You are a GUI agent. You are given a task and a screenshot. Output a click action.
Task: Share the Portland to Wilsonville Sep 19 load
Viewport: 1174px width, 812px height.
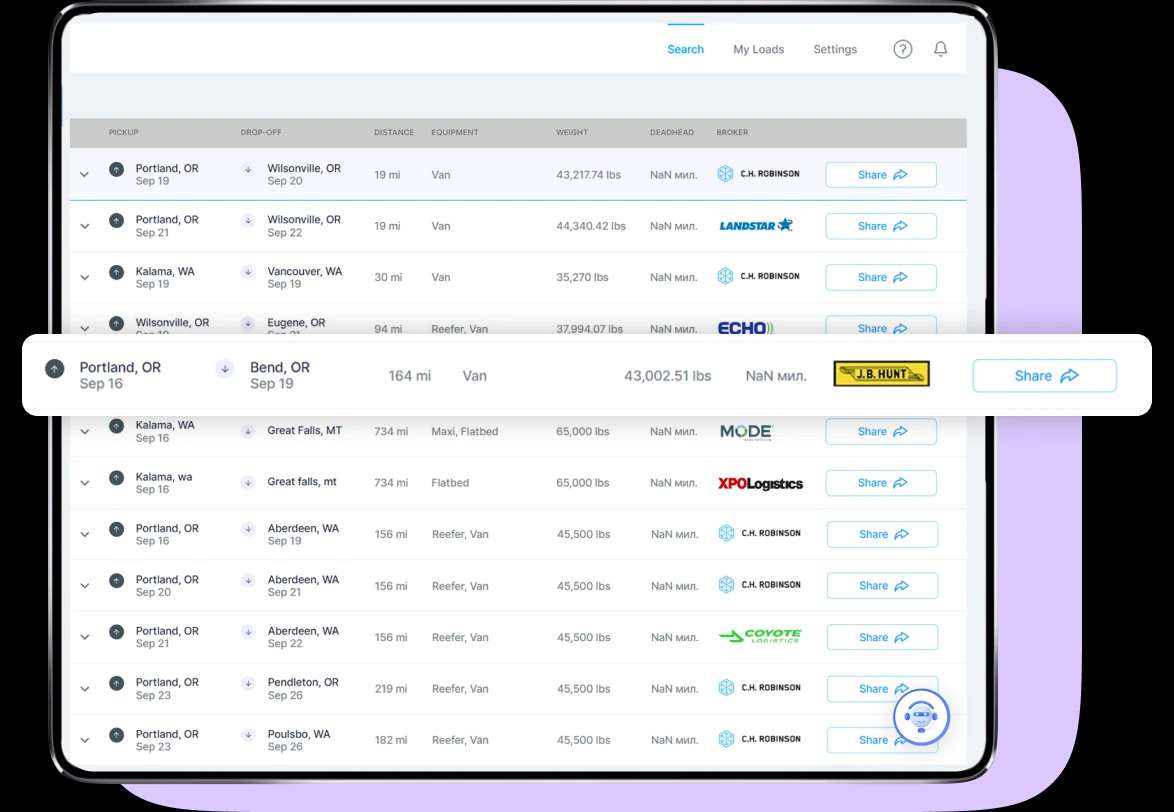coord(881,174)
